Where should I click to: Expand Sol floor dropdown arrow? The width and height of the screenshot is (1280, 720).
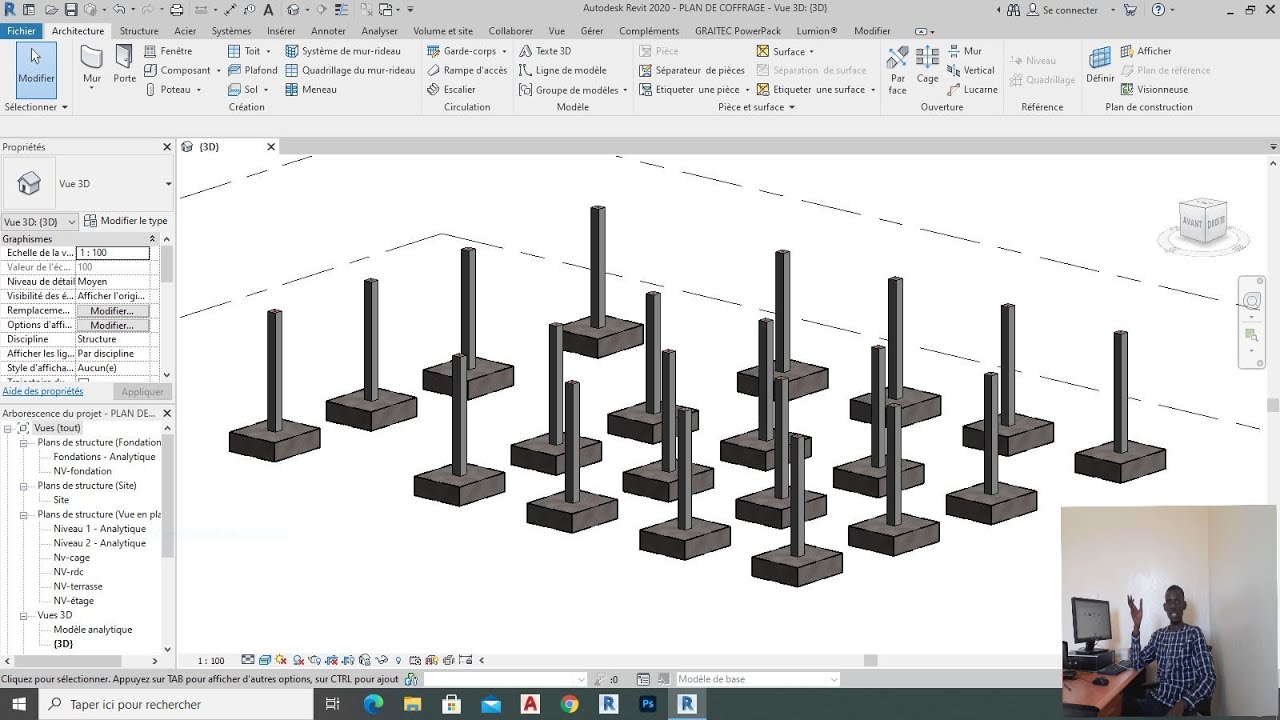267,89
